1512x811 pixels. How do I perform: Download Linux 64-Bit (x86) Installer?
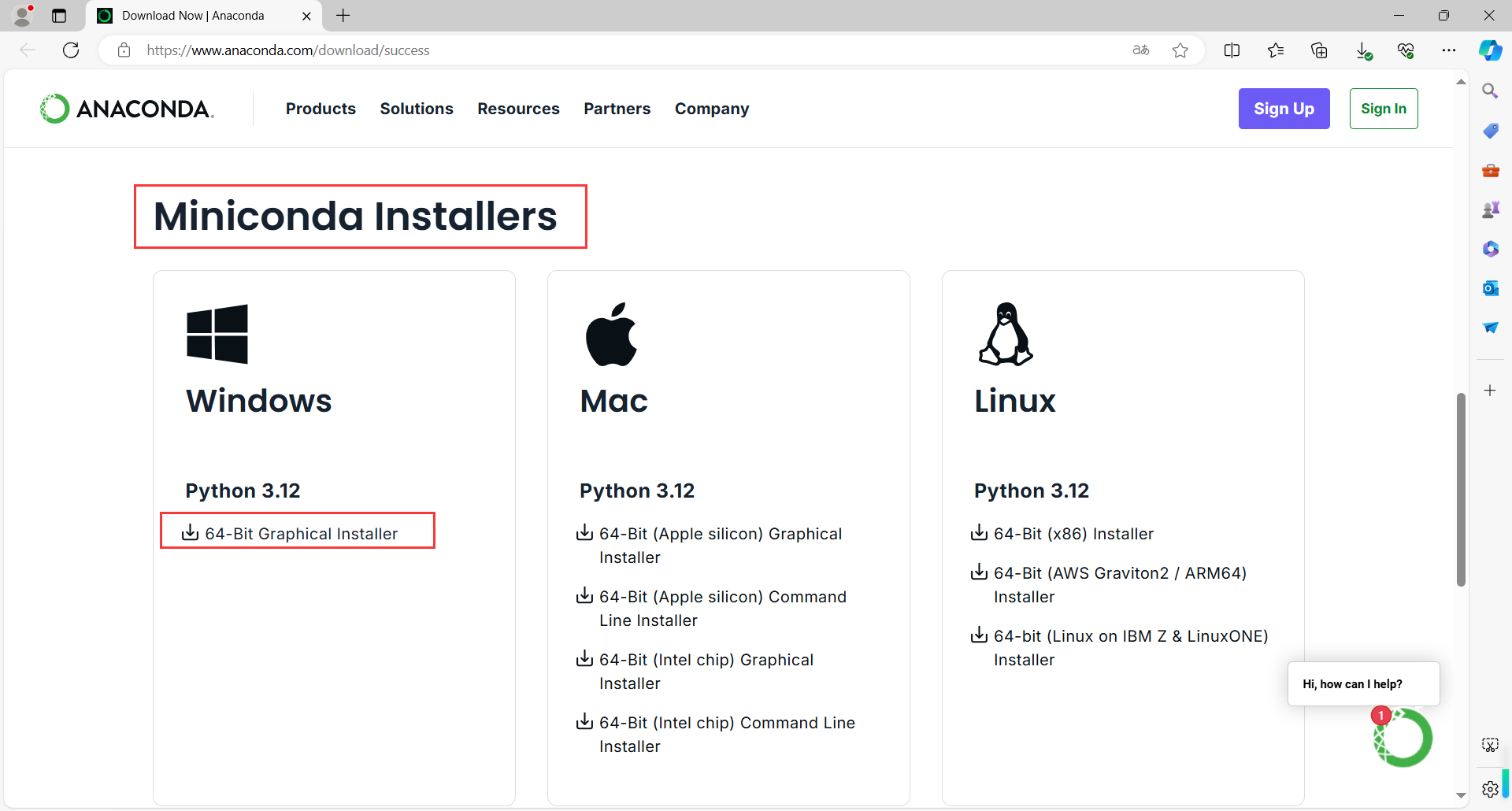click(x=1073, y=534)
